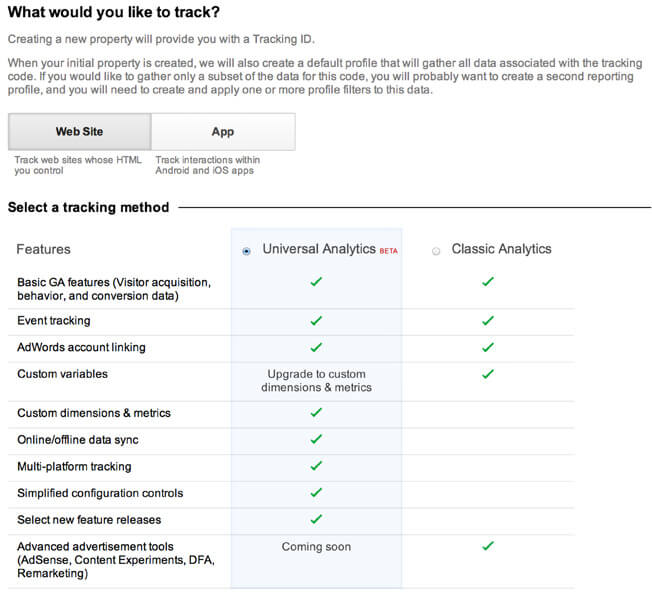Click Classic checkmark for Custom variables
This screenshot has height=600, width=652.
click(488, 374)
